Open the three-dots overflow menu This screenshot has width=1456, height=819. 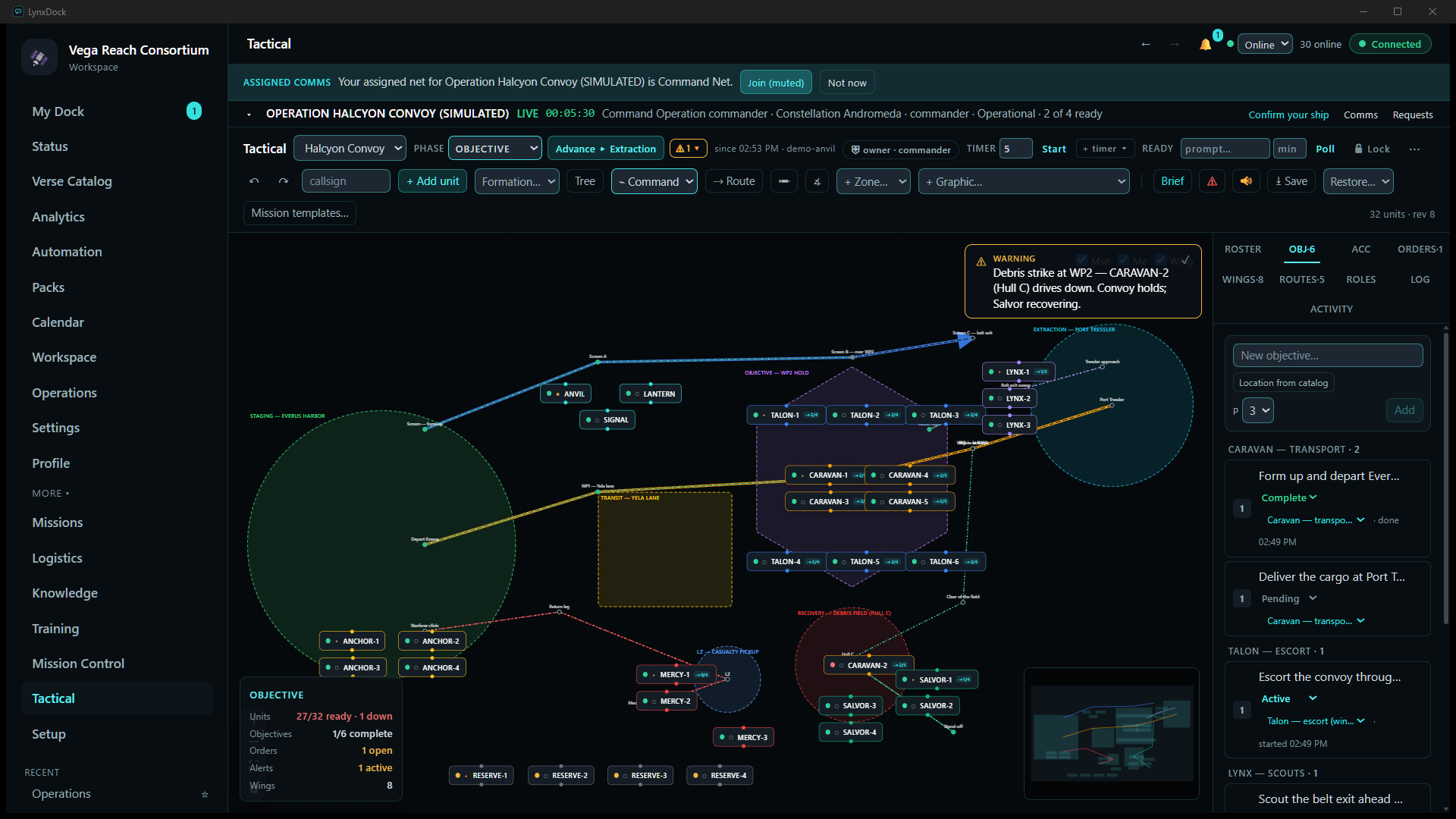pyautogui.click(x=1414, y=149)
